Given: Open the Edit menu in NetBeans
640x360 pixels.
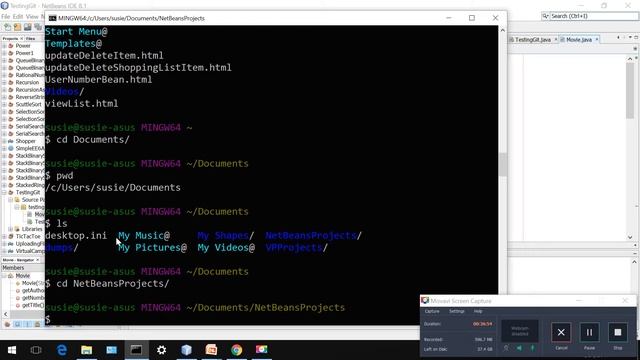Looking at the screenshot, I should 18,16.
